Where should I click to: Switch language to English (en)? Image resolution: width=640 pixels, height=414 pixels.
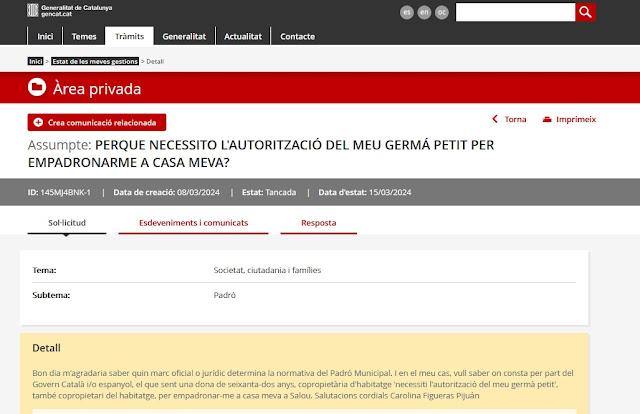coord(424,12)
